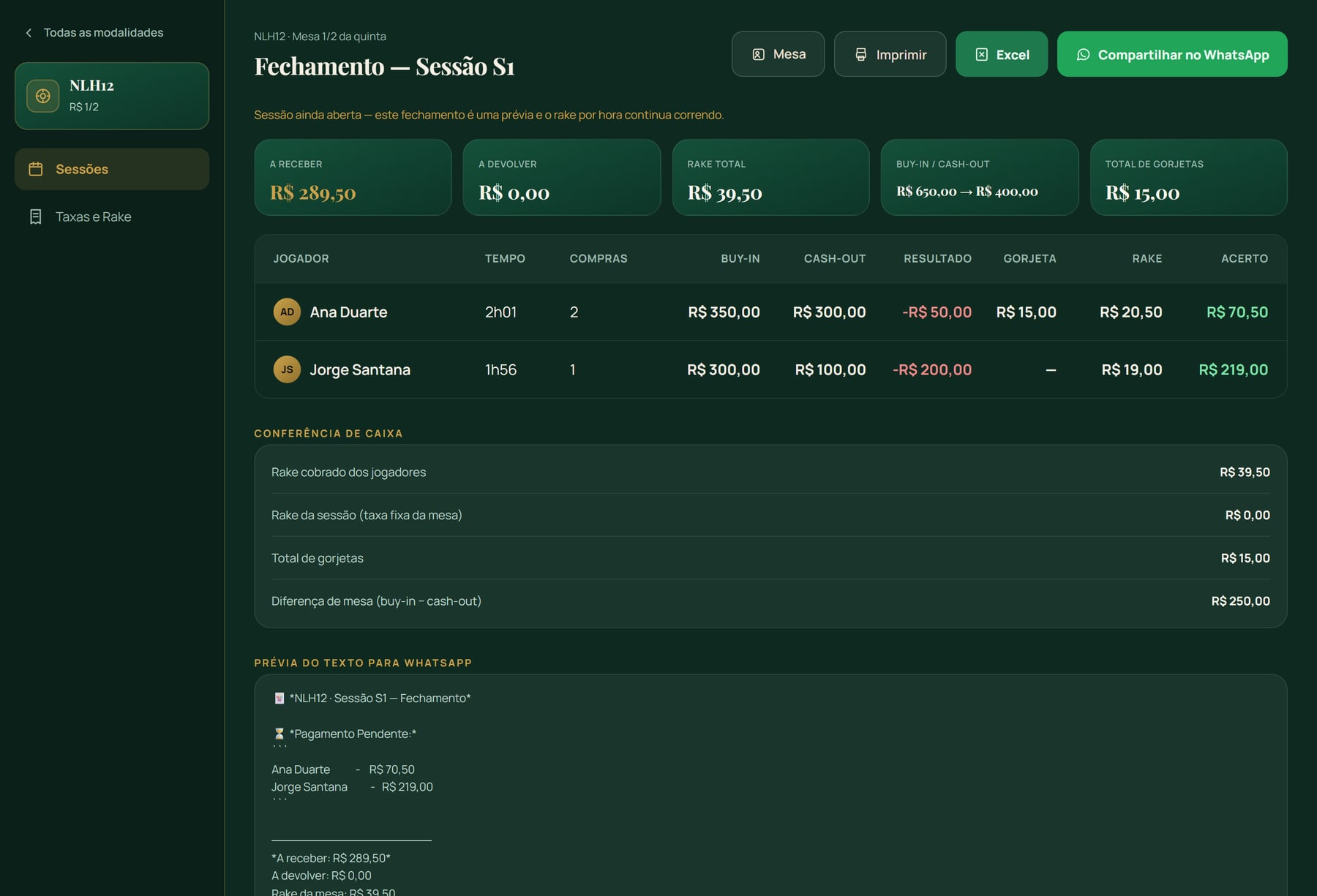Click the JOGADOR column header
This screenshot has height=896, width=1317.
301,259
